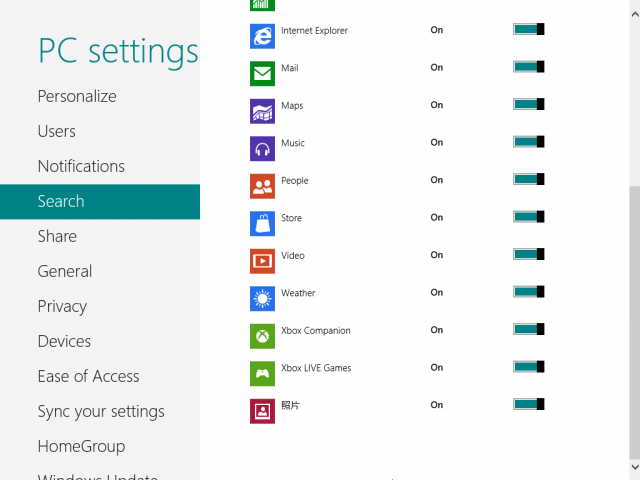Go to General settings
This screenshot has height=480, width=640.
(x=65, y=271)
